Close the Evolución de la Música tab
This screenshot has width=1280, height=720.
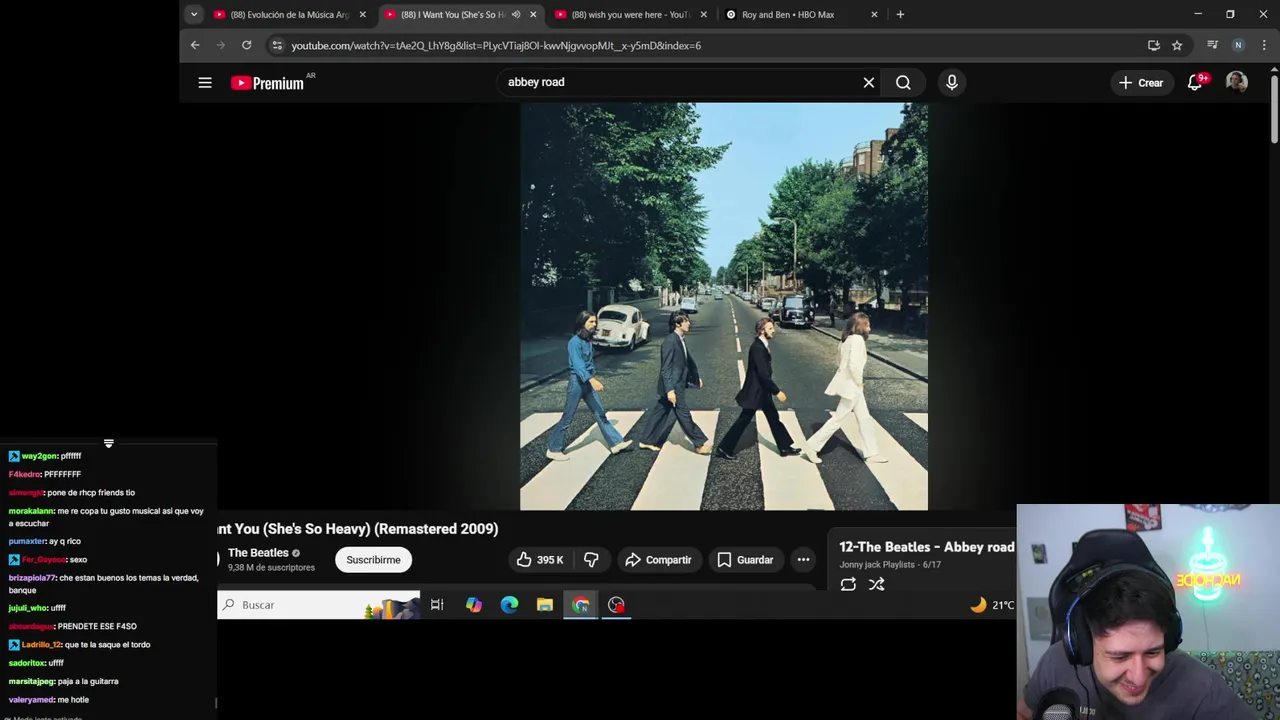(363, 14)
